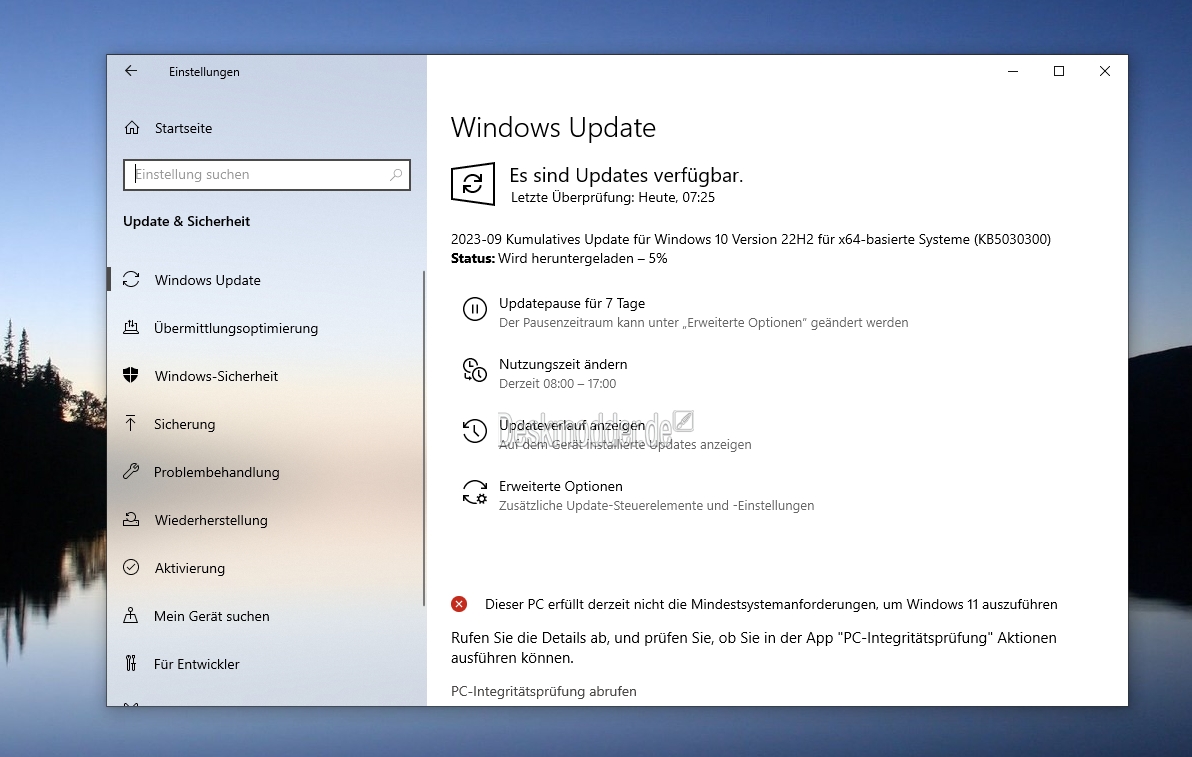Open the Problembehandlung page
1192x757 pixels.
(x=217, y=471)
